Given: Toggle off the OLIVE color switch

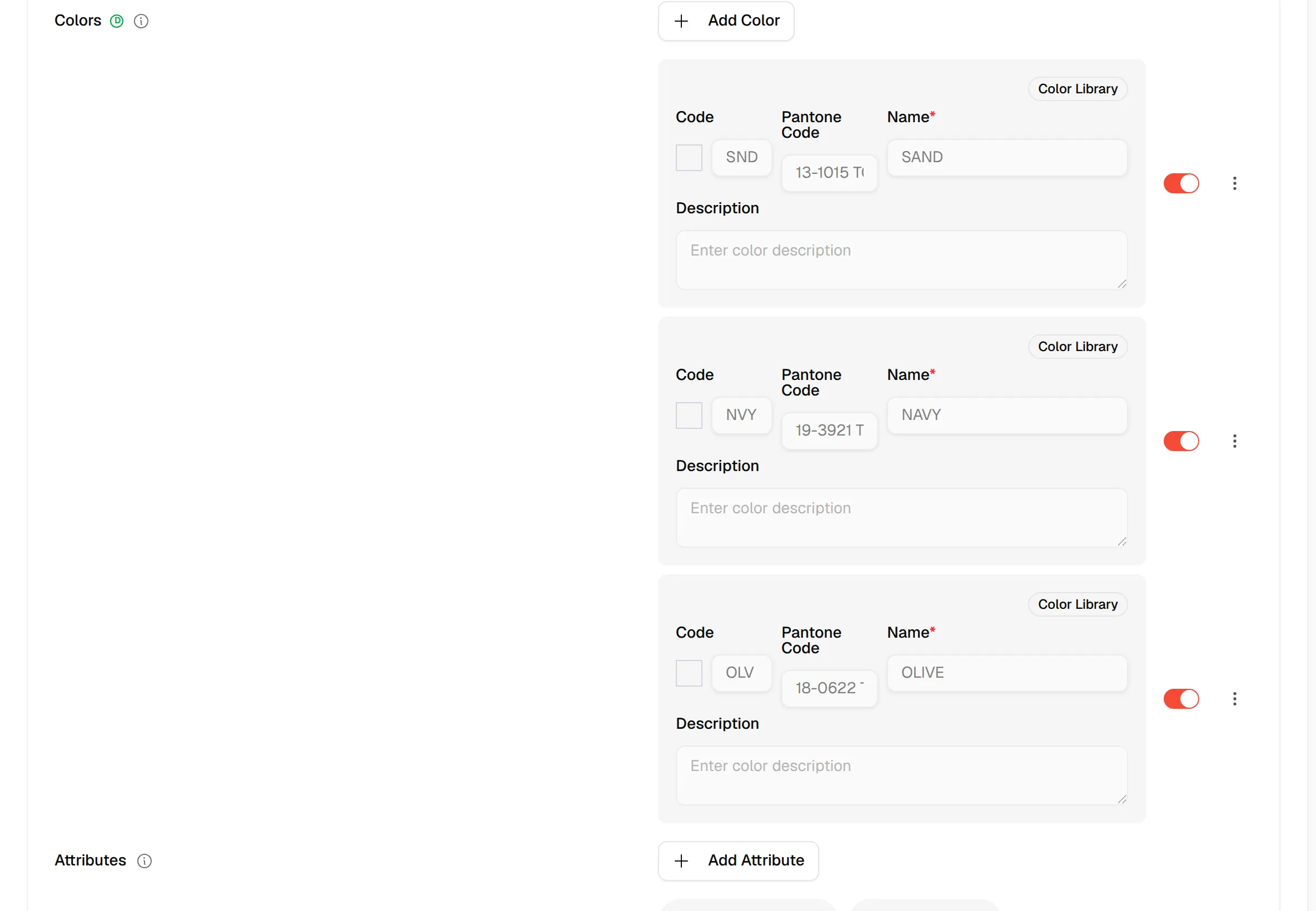Looking at the screenshot, I should pyautogui.click(x=1182, y=699).
